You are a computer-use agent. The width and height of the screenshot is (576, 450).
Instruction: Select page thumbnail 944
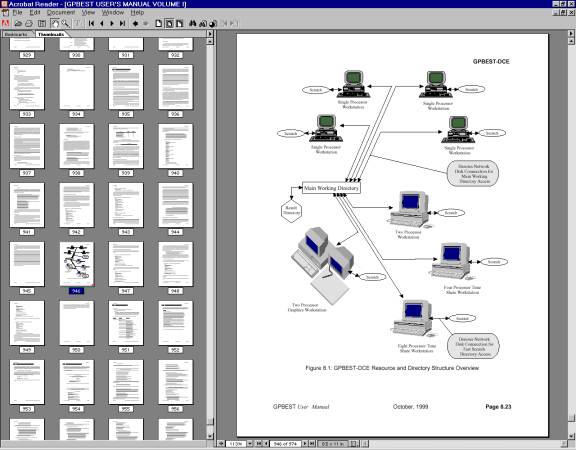[175, 205]
